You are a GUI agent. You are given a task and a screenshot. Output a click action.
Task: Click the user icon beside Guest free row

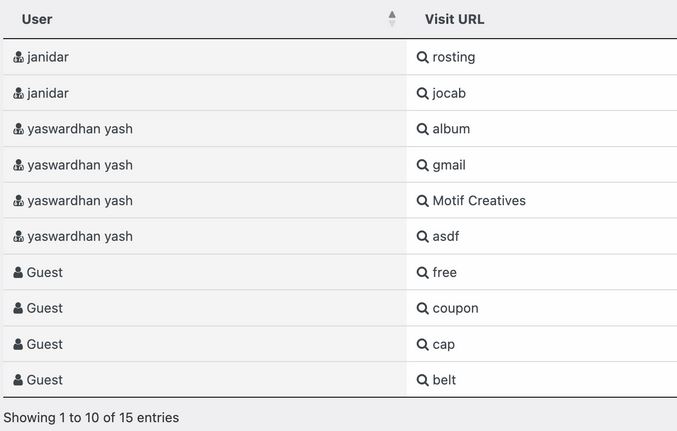[x=18, y=273]
